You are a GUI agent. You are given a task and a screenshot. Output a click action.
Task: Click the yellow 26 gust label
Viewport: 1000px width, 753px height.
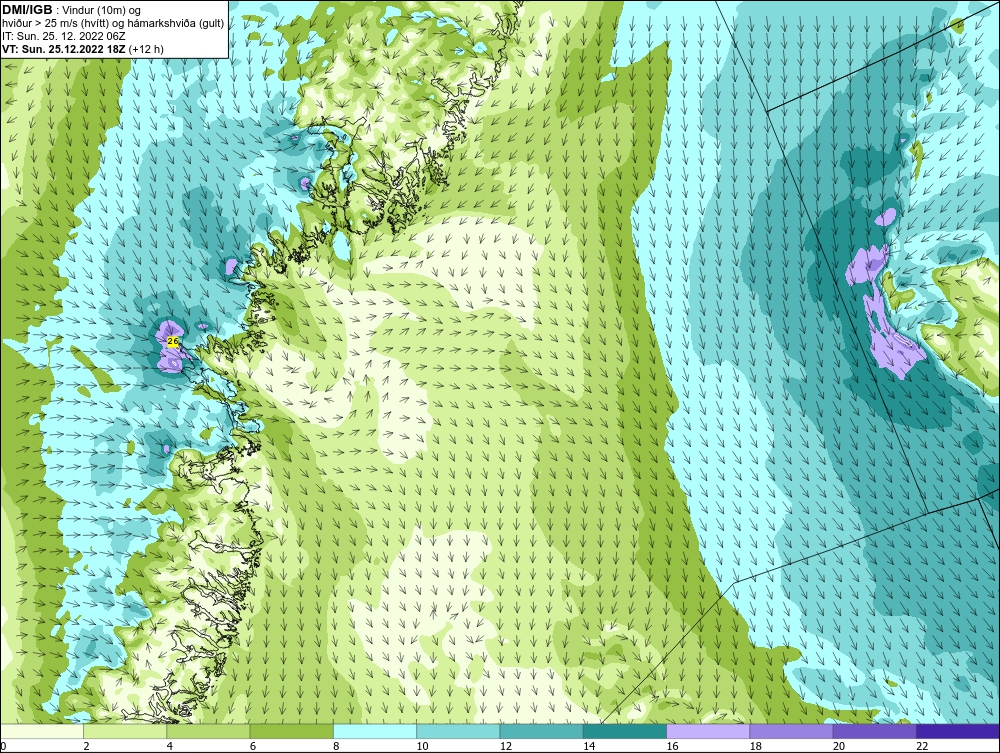[x=173, y=341]
